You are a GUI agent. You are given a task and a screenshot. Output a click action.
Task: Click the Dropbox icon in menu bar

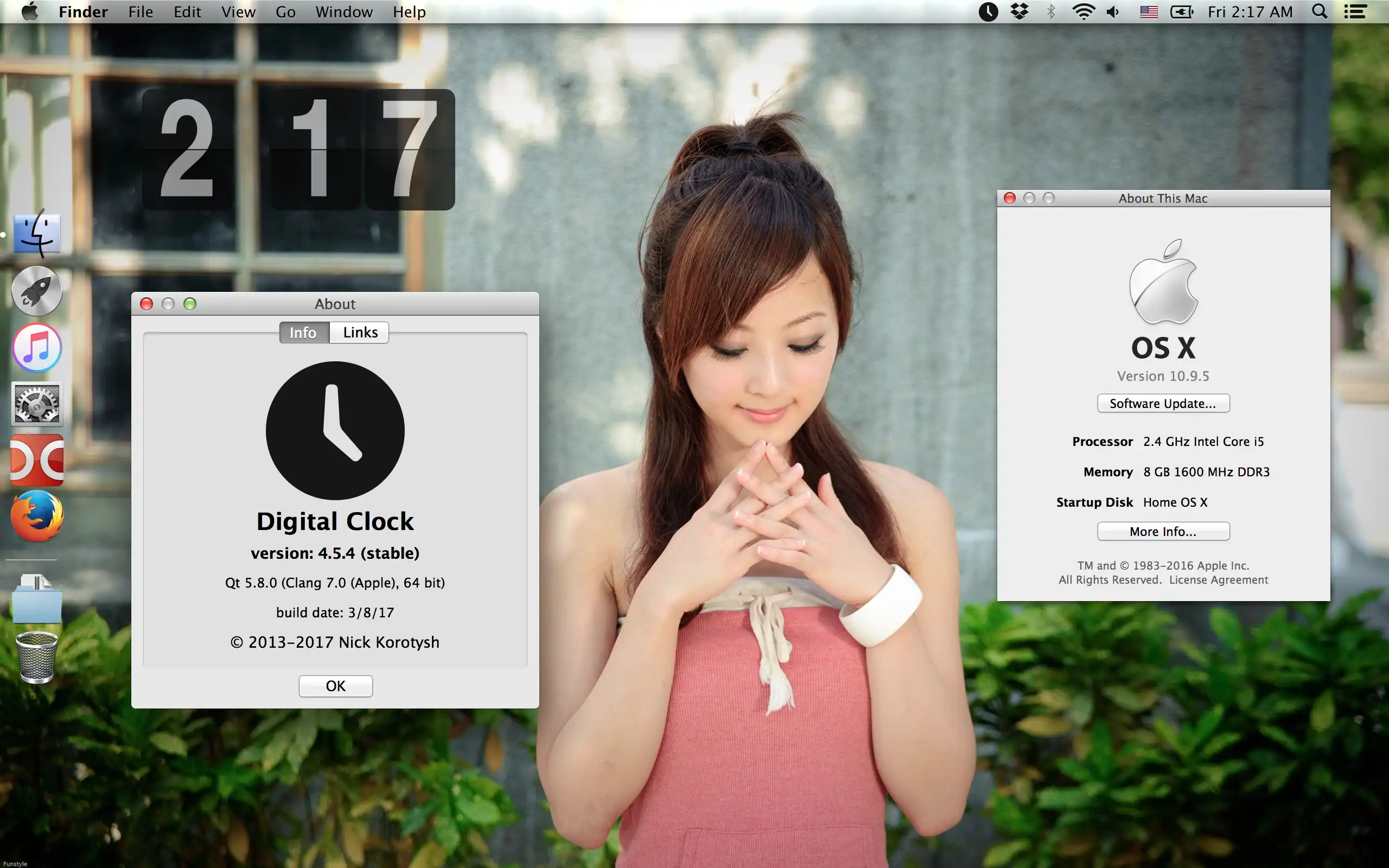click(1018, 11)
